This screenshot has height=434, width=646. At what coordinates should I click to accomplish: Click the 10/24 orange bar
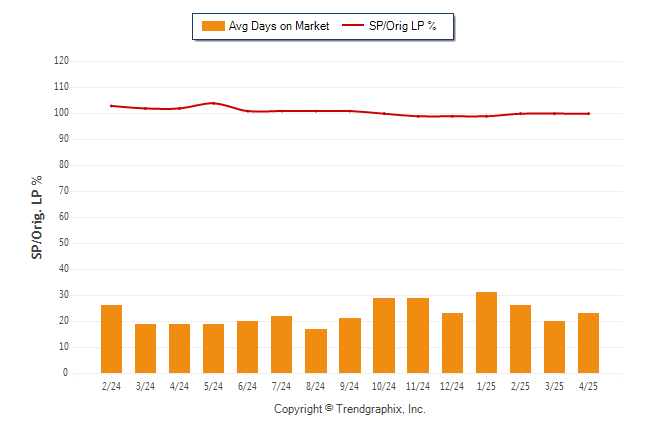click(x=384, y=335)
